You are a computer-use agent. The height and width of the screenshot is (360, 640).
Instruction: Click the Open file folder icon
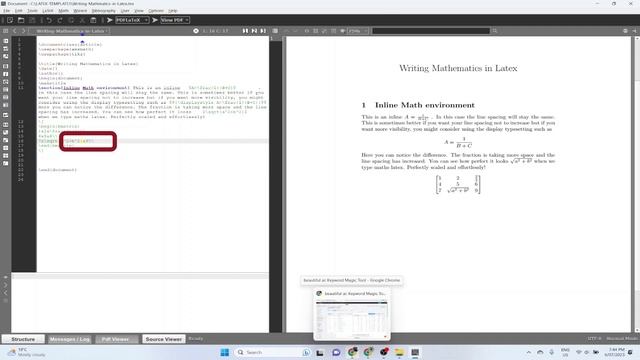21,20
